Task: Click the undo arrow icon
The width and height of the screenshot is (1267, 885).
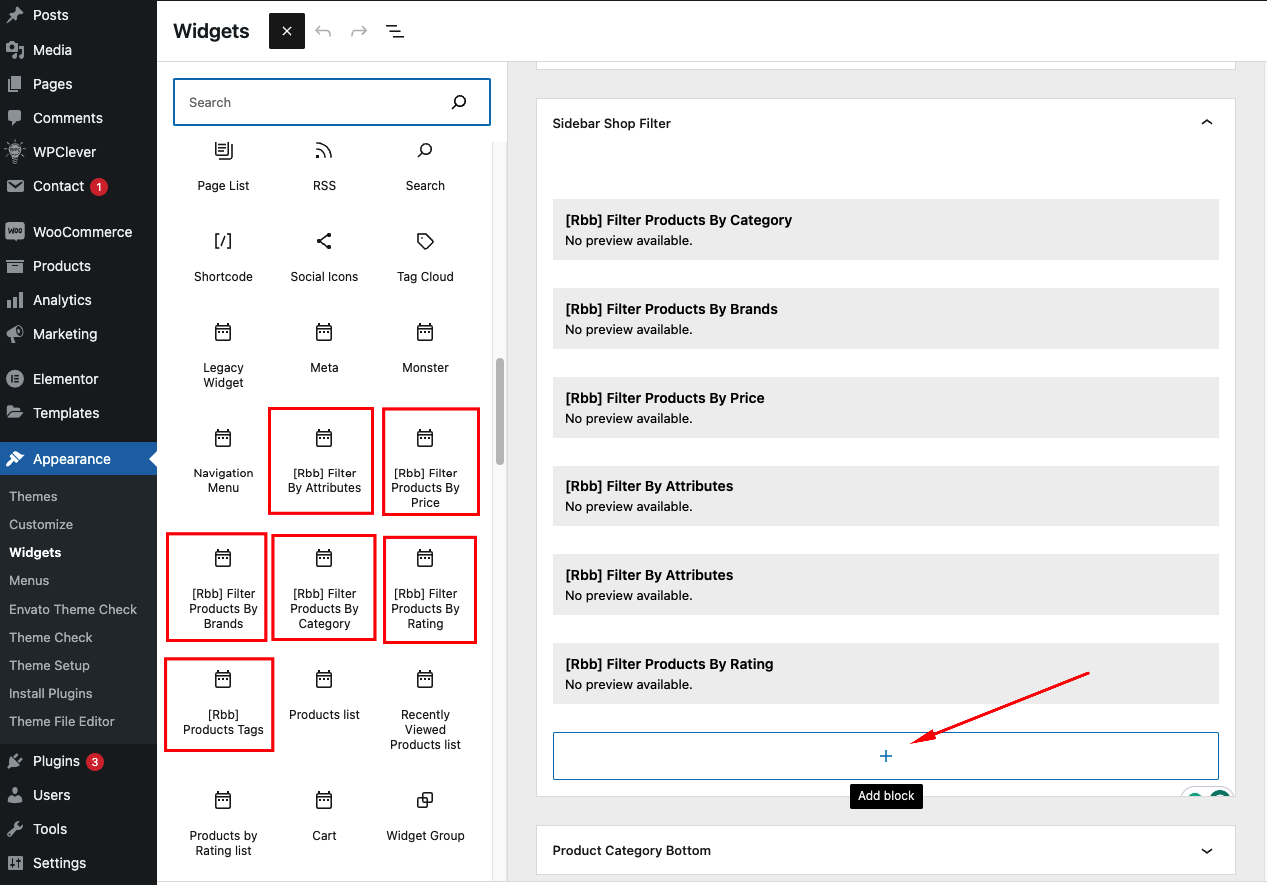Action: tap(323, 31)
